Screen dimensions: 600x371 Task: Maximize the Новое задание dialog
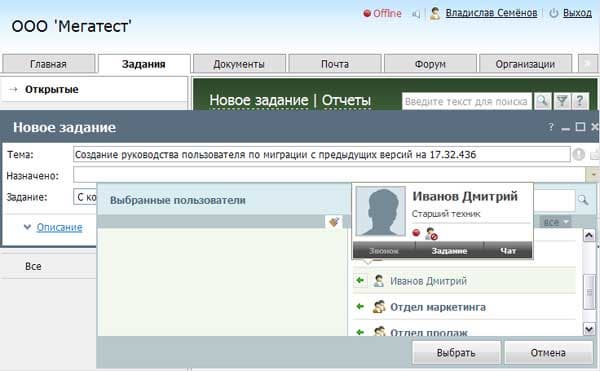tap(580, 127)
